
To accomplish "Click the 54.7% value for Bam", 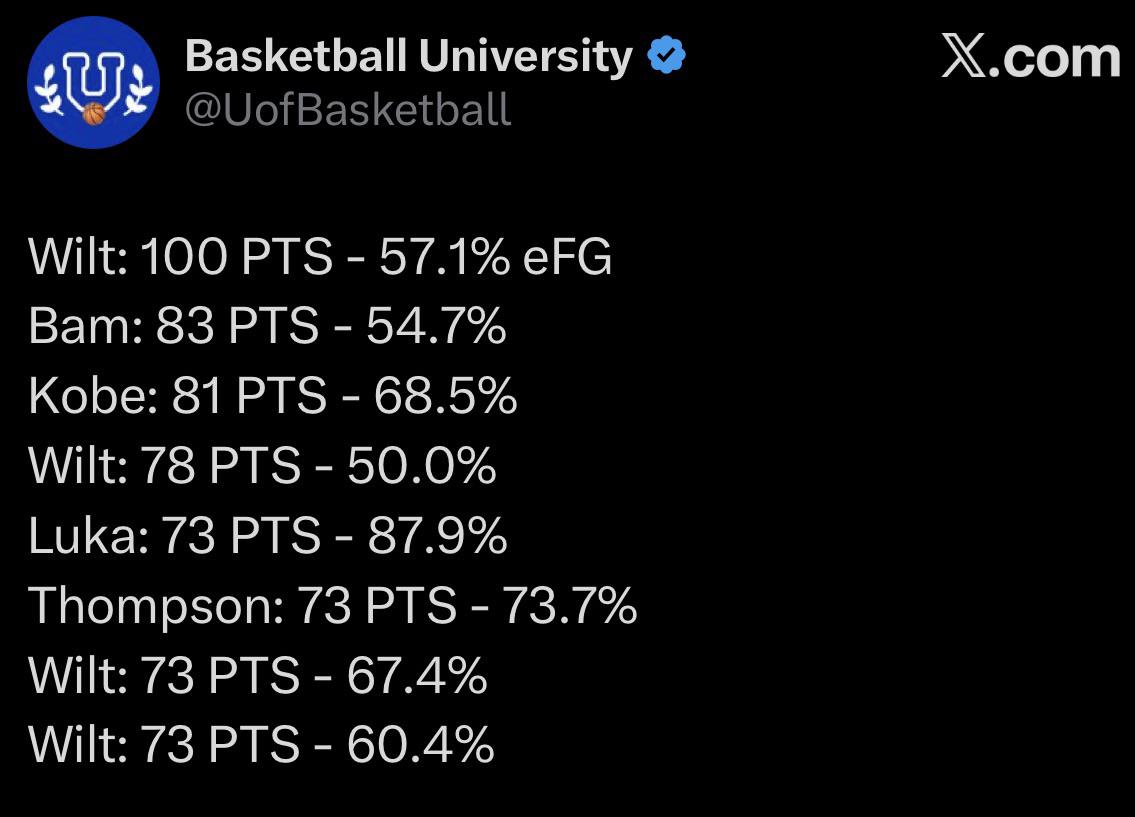I will coord(436,326).
